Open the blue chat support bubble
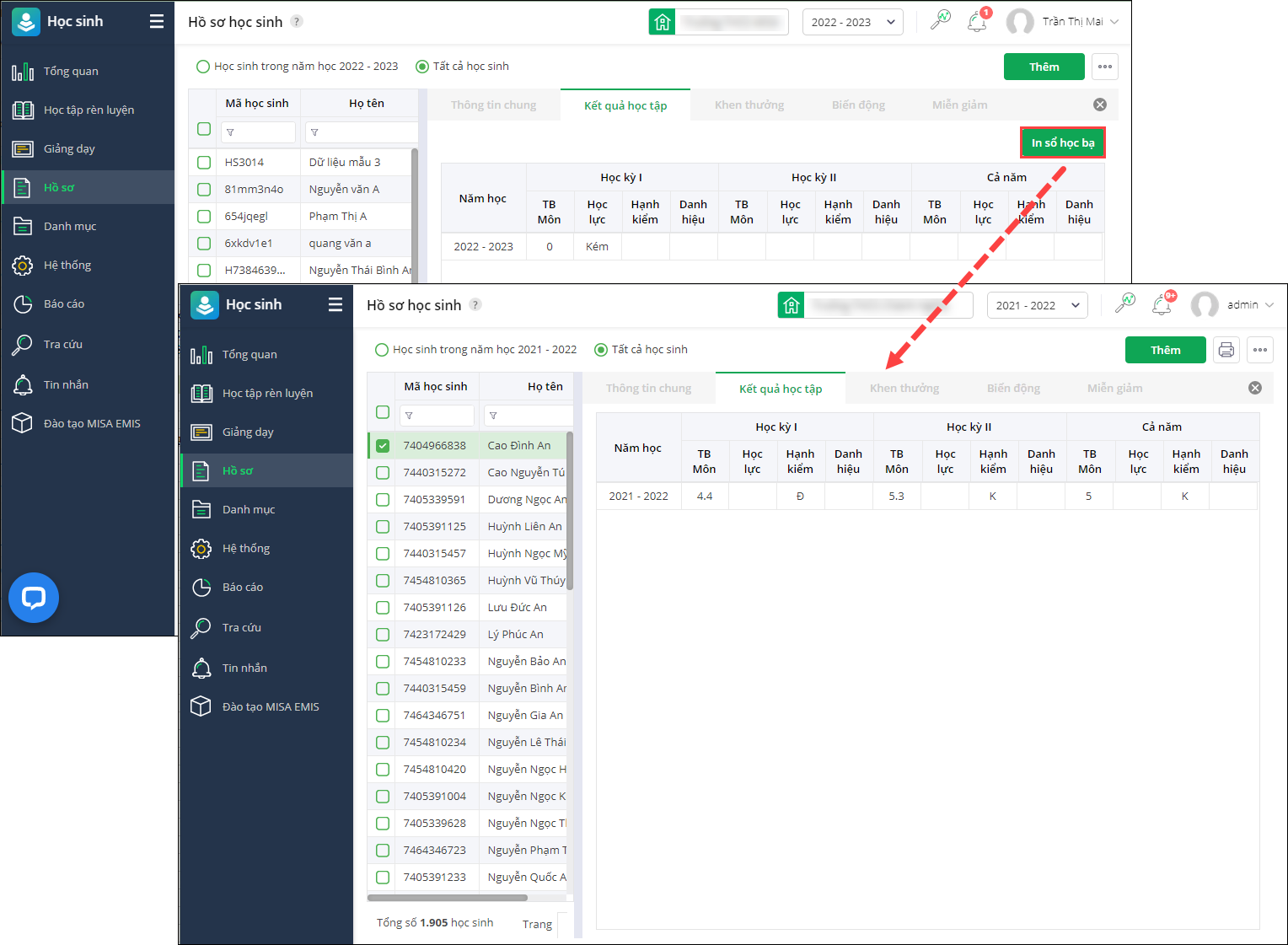 tap(34, 598)
